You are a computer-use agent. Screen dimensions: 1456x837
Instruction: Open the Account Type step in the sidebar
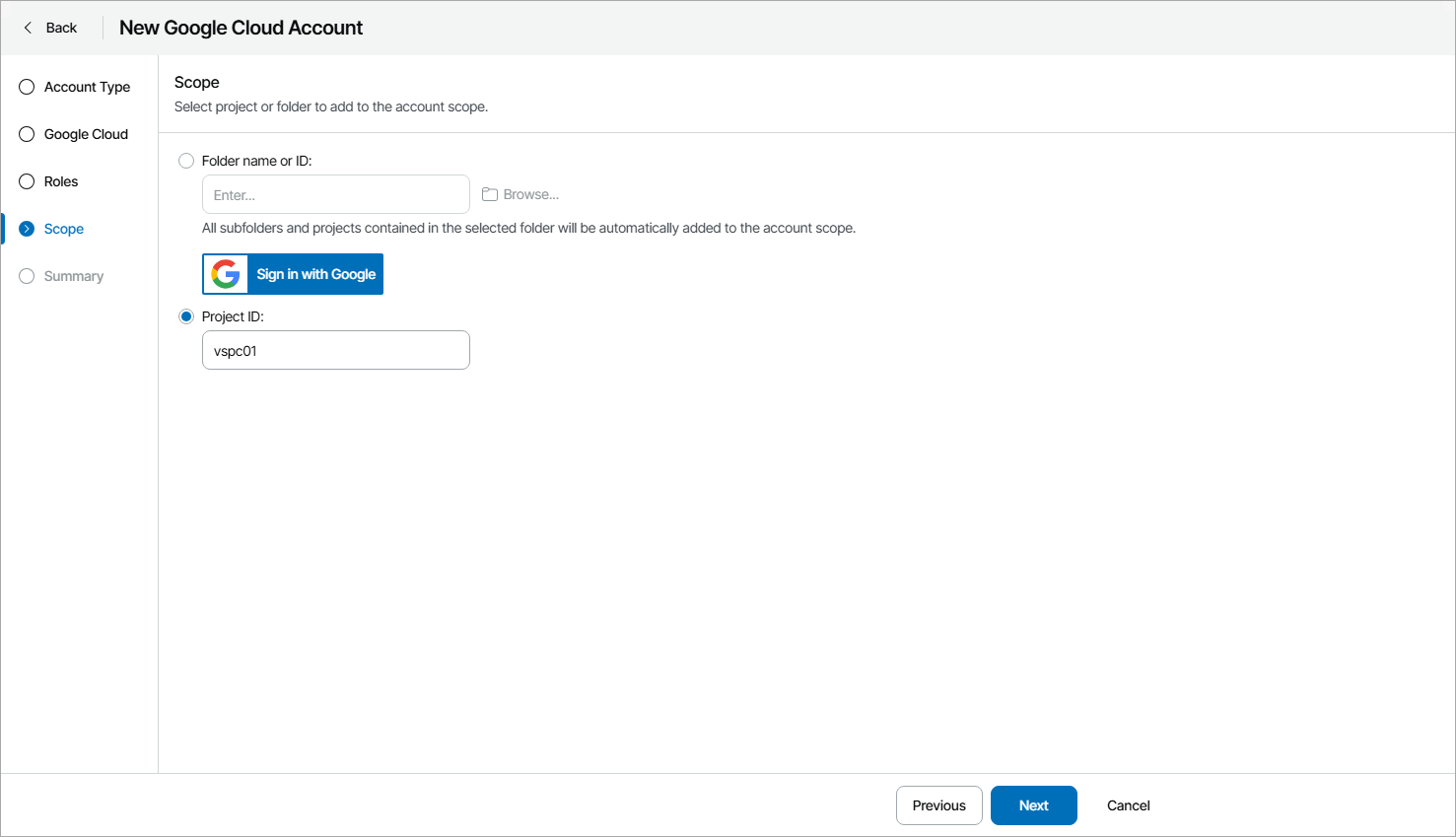pos(87,87)
